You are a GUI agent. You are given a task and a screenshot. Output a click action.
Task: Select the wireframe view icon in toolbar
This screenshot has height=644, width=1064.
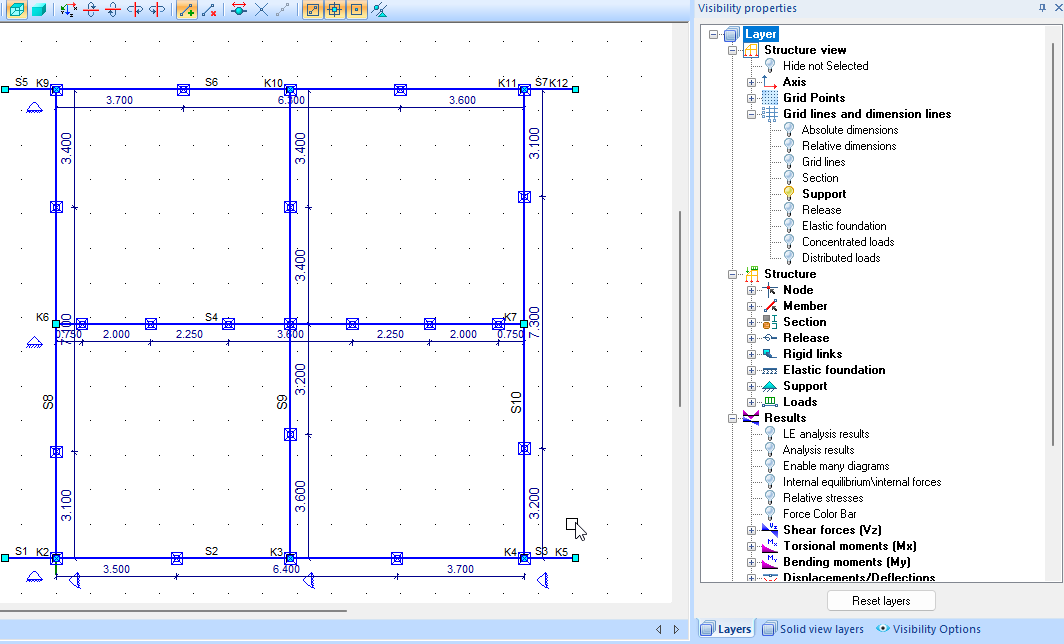coord(17,10)
